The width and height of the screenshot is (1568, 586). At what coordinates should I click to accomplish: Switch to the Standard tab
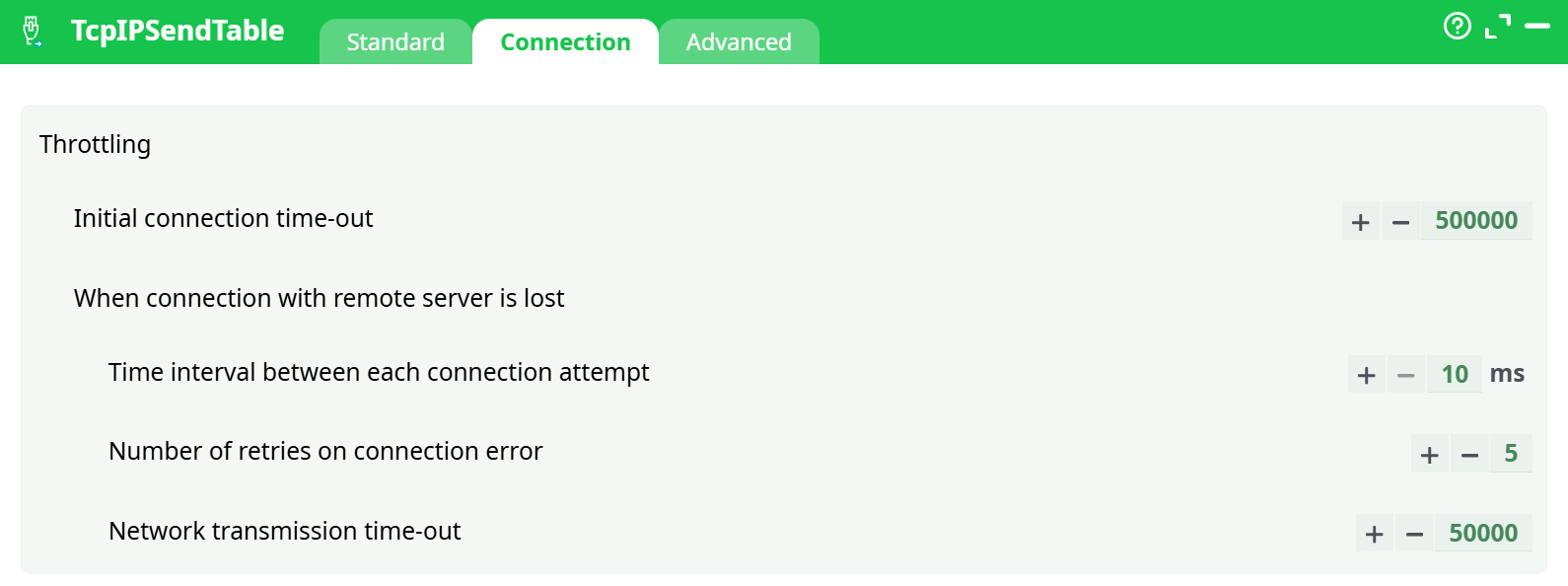[394, 41]
